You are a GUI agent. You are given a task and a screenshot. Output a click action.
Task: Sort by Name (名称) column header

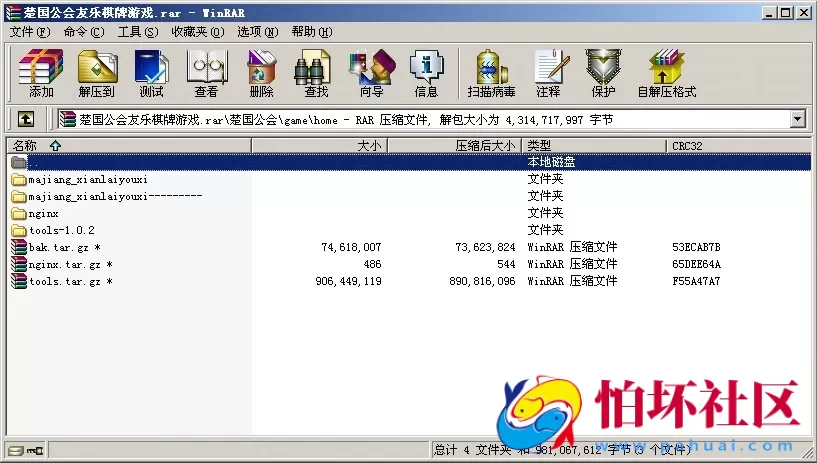point(129,146)
